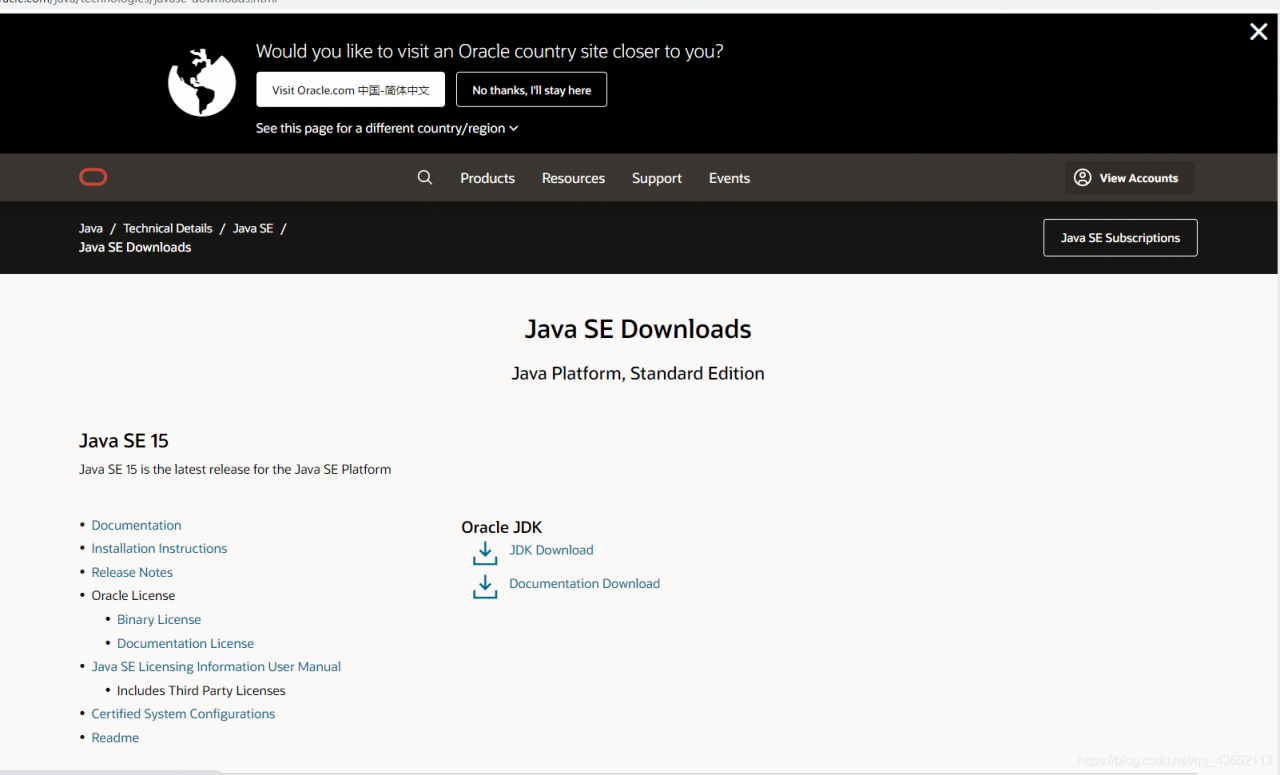
Task: Click Visit Oracle.com China button
Action: point(350,90)
